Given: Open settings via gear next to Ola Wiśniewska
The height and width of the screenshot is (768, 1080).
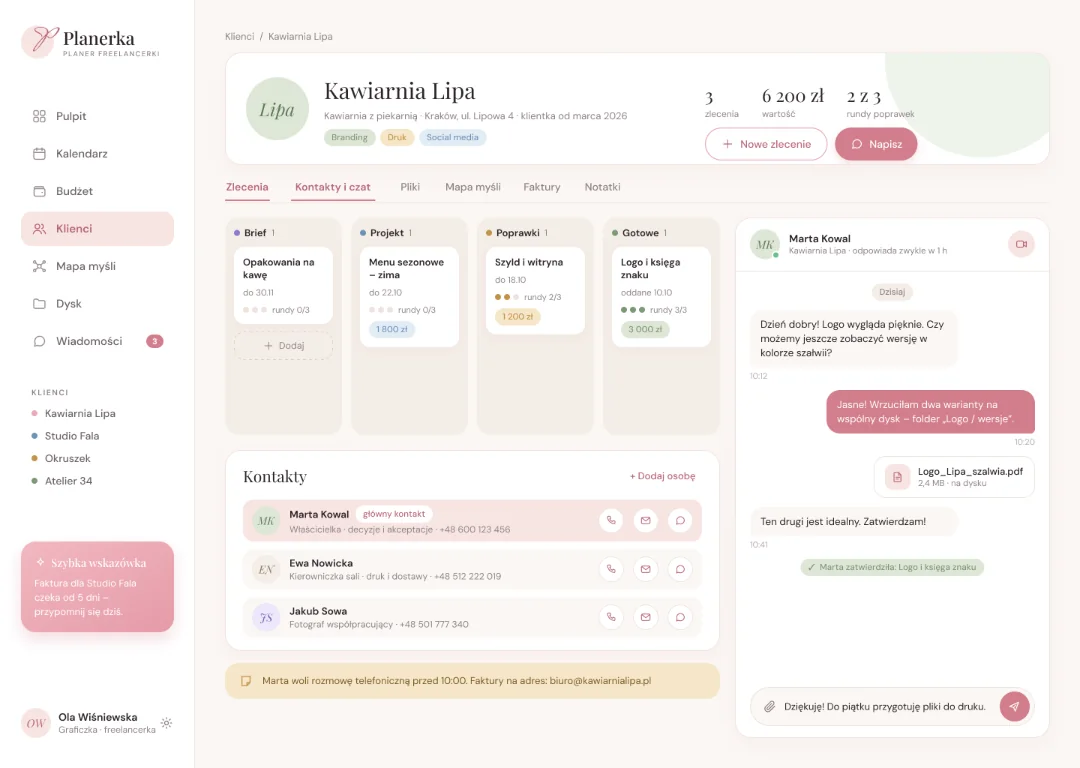Looking at the screenshot, I should coord(167,723).
